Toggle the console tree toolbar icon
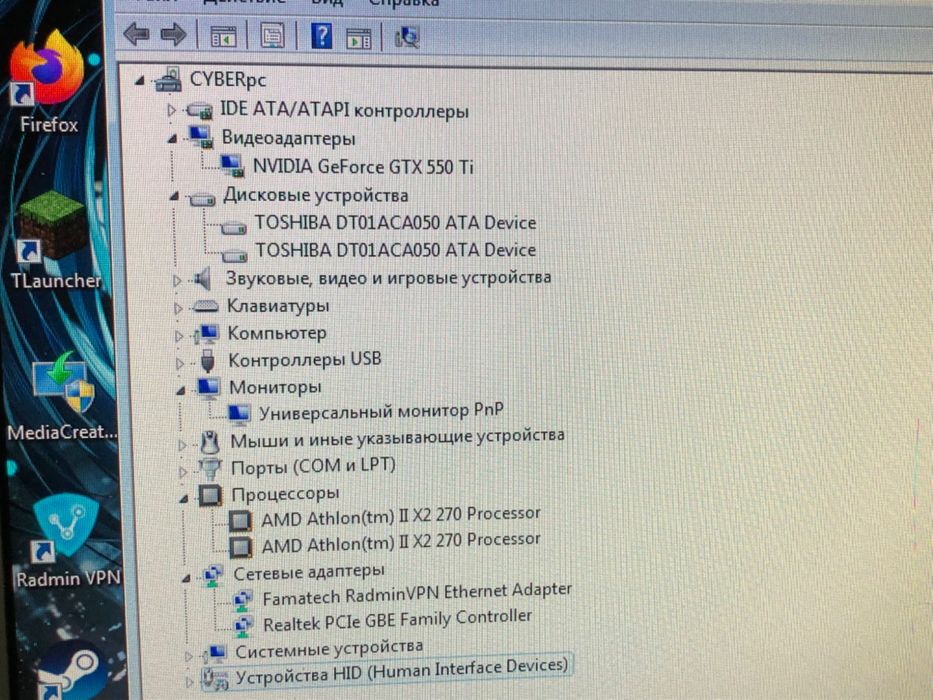Viewport: 933px width, 700px height. (224, 37)
